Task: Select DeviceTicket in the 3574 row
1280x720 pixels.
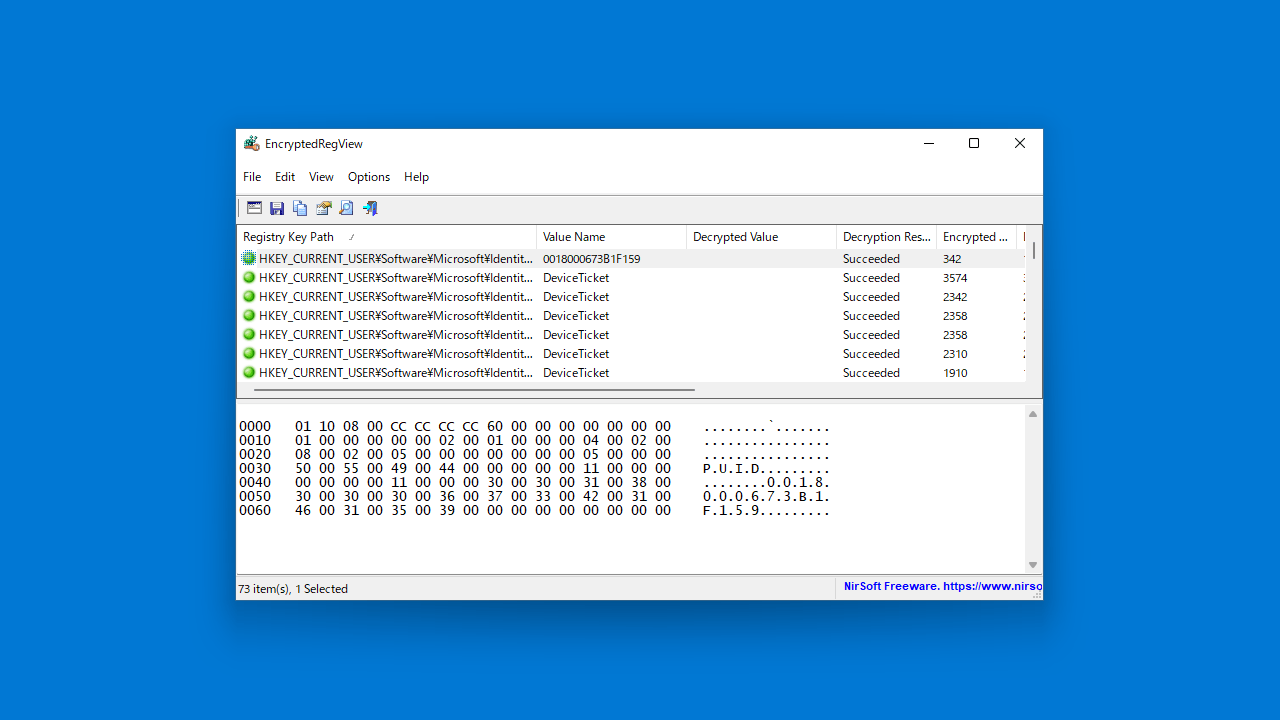Action: tap(576, 277)
